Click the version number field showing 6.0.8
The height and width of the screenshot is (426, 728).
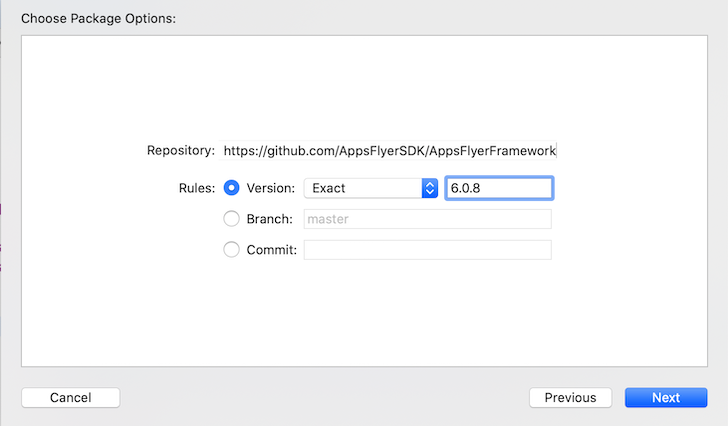[499, 188]
